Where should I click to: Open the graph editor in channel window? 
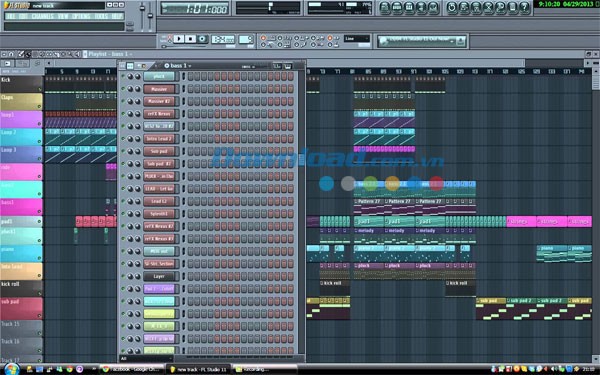(277, 66)
